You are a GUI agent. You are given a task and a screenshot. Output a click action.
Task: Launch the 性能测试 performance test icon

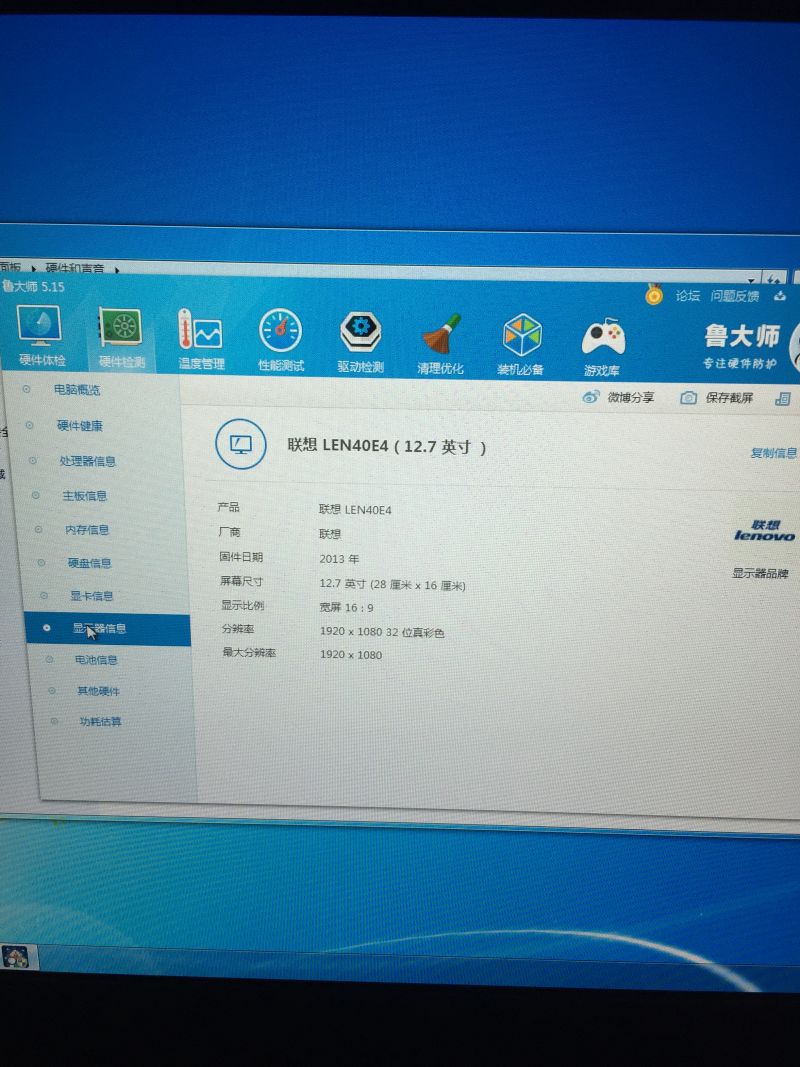280,340
